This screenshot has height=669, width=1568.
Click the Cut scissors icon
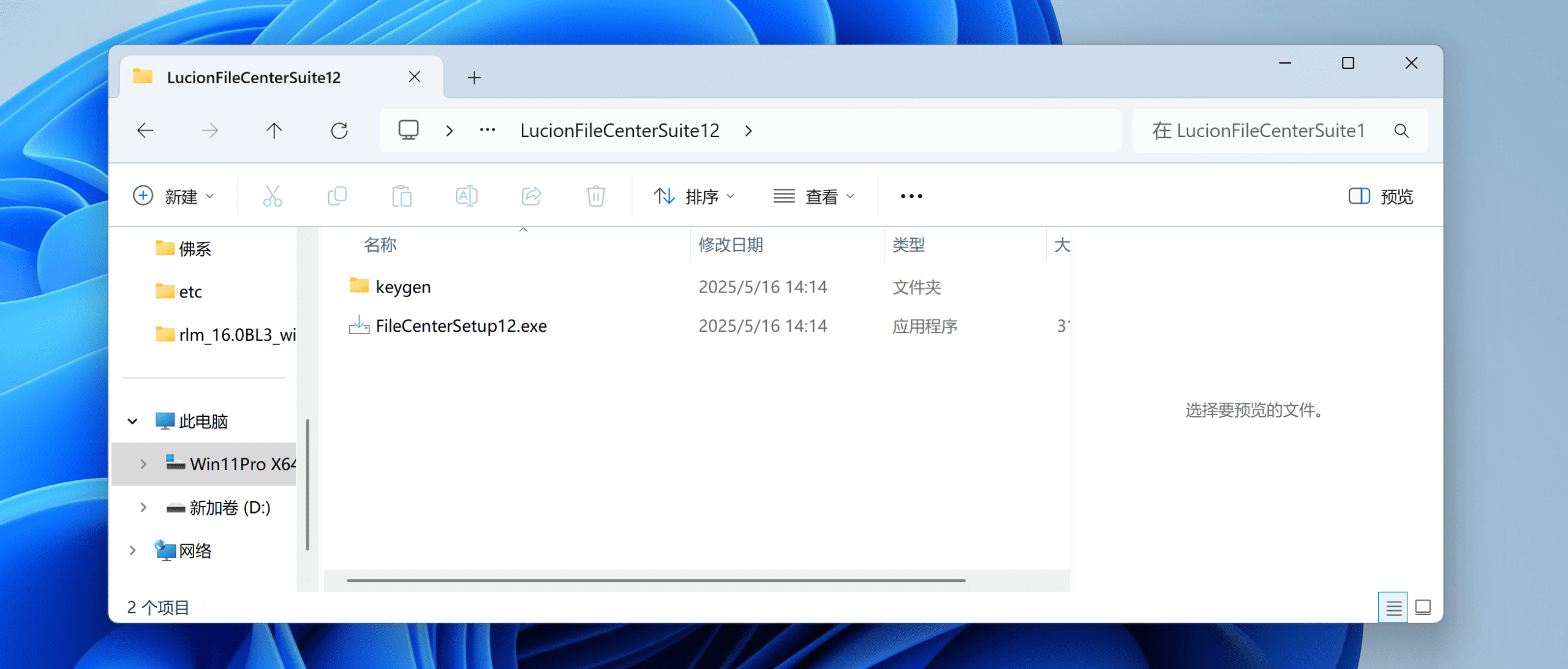[x=272, y=196]
